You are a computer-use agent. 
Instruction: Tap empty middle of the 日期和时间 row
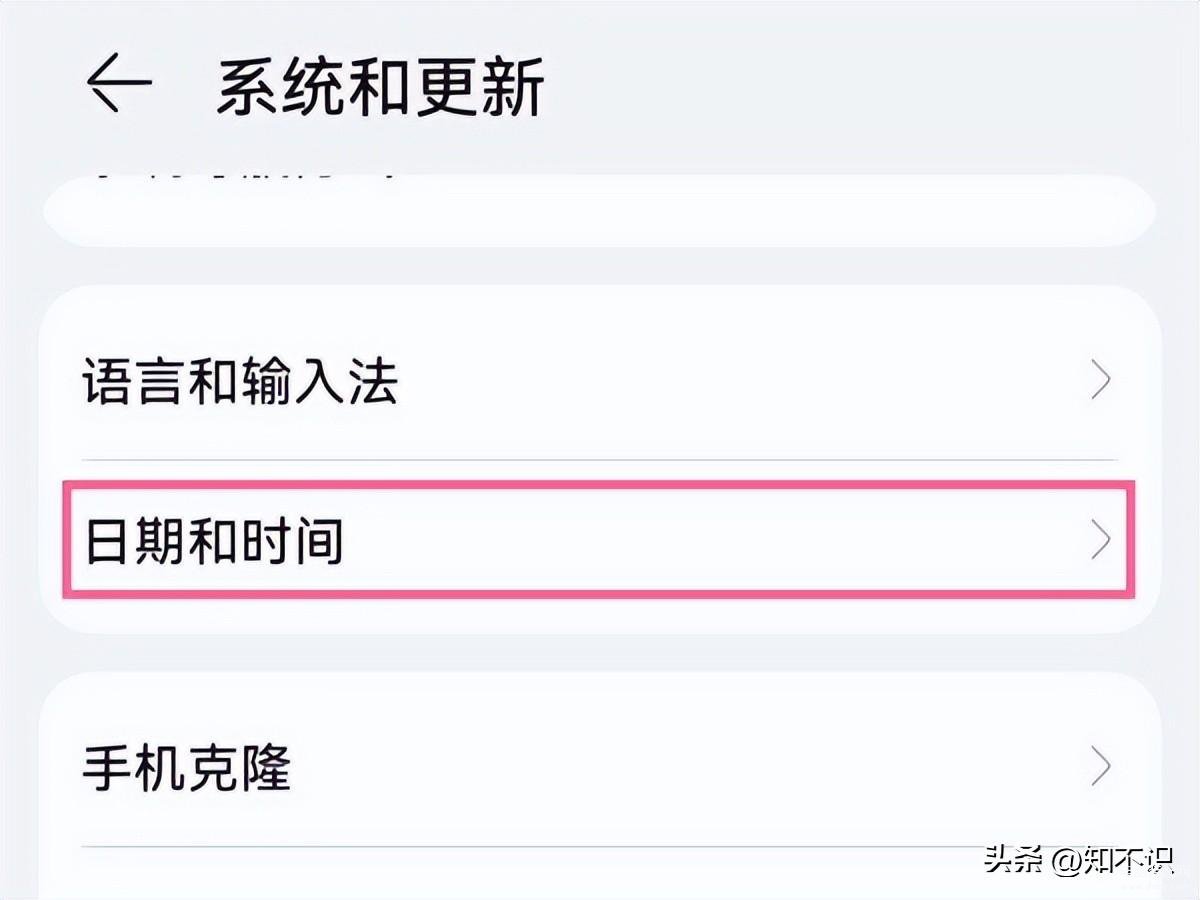(x=700, y=540)
